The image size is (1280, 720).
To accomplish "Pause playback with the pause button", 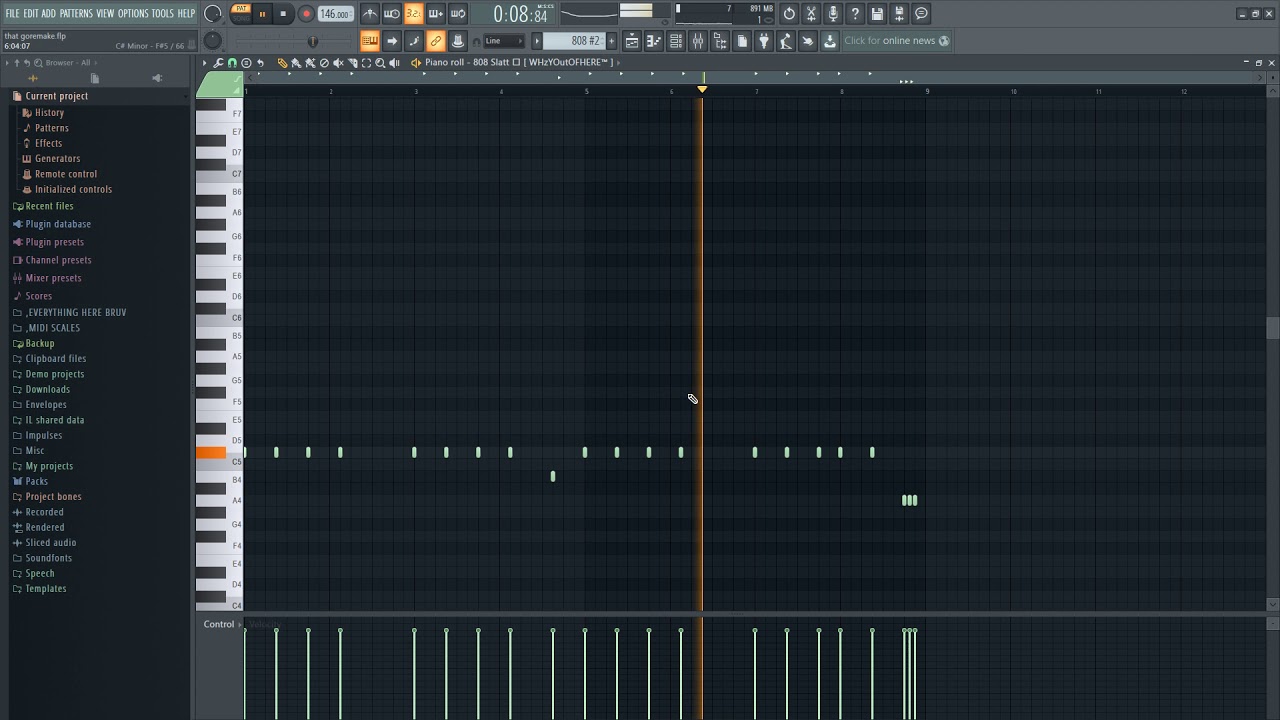I will [262, 14].
